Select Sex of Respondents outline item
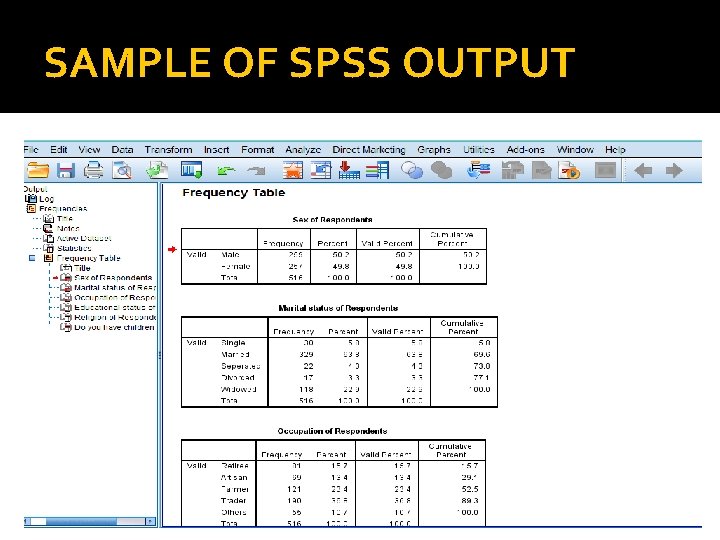The height and width of the screenshot is (540, 720). pos(113,278)
